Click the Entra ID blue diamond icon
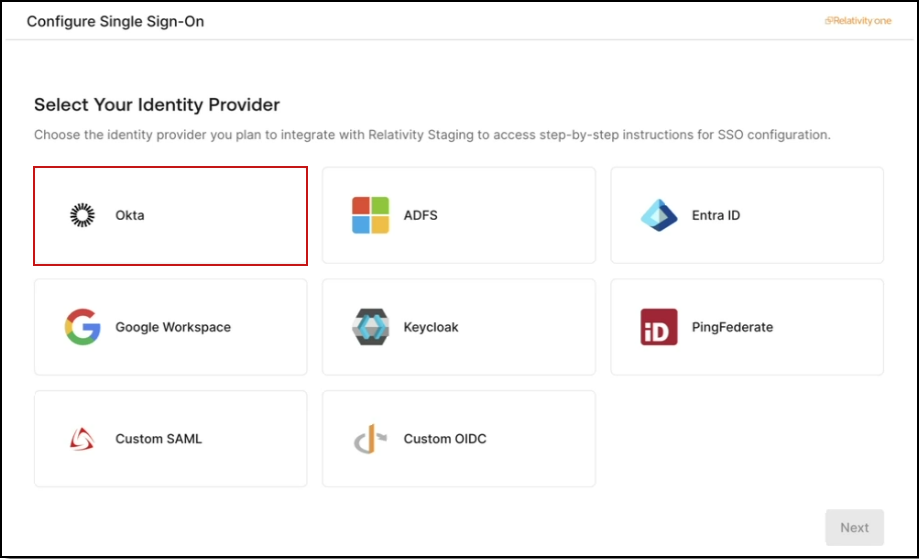The image size is (919, 559). pos(659,215)
